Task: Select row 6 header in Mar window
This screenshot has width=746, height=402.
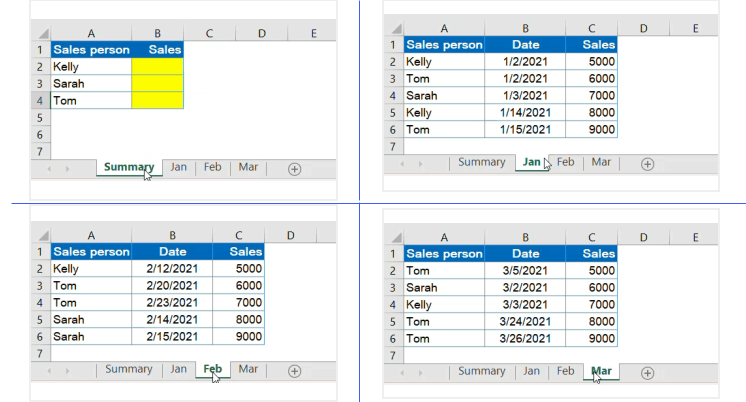Action: tap(393, 339)
